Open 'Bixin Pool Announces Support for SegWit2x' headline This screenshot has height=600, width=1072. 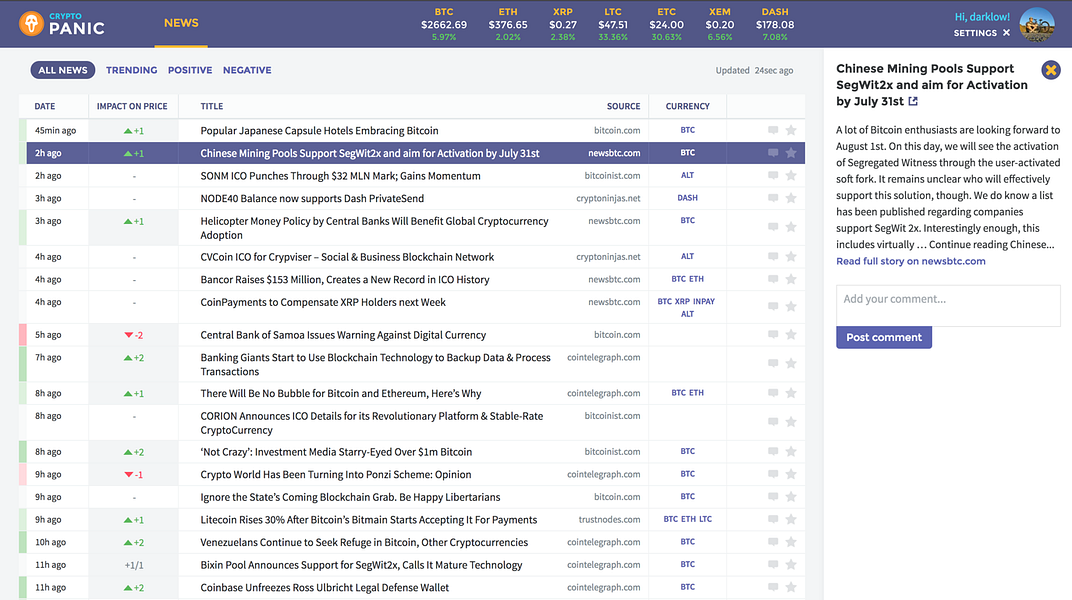[361, 564]
